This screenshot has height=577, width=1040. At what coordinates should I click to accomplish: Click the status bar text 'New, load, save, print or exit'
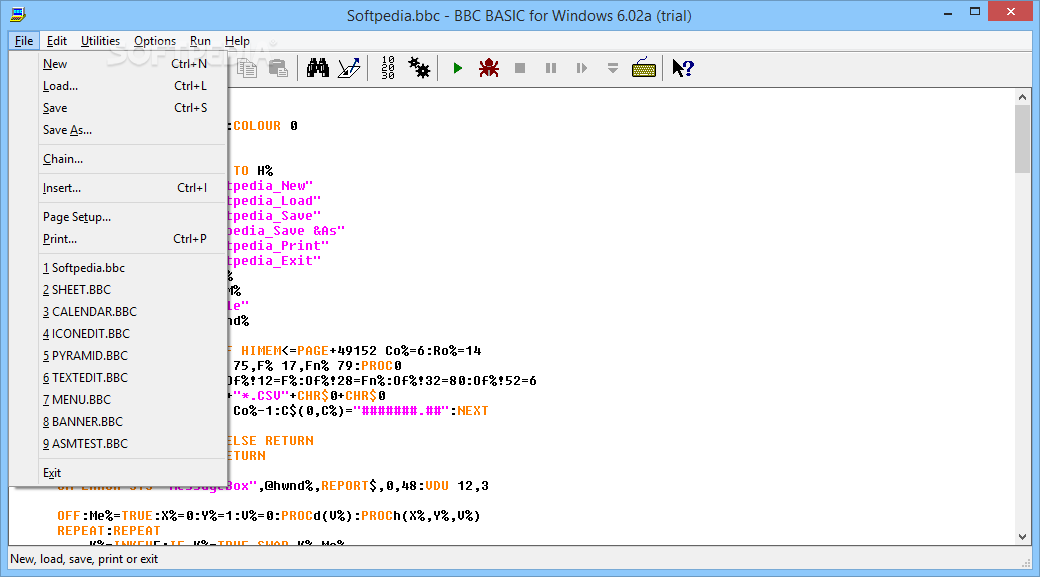pyautogui.click(x=84, y=559)
